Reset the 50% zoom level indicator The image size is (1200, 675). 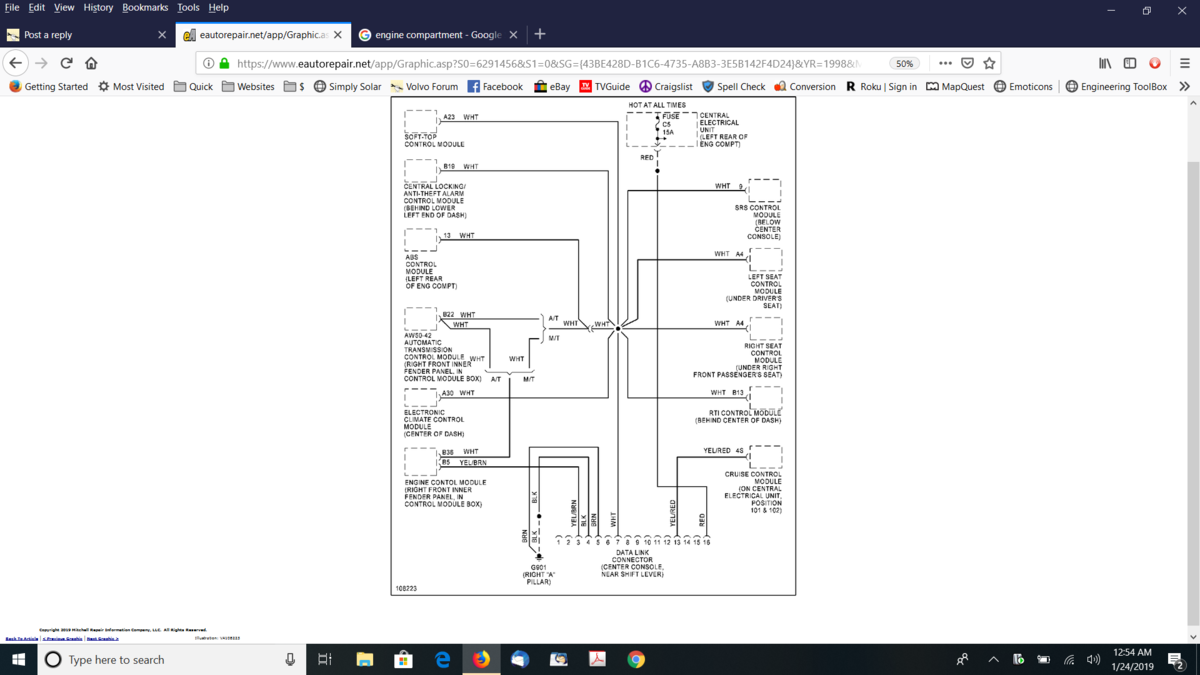coord(904,63)
